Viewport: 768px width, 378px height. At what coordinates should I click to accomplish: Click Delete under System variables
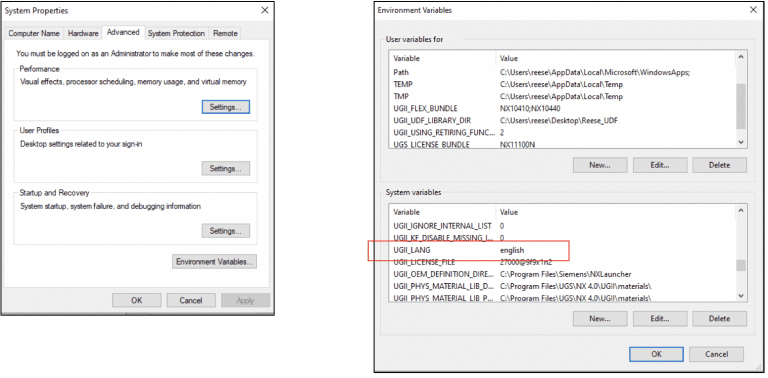(720, 319)
